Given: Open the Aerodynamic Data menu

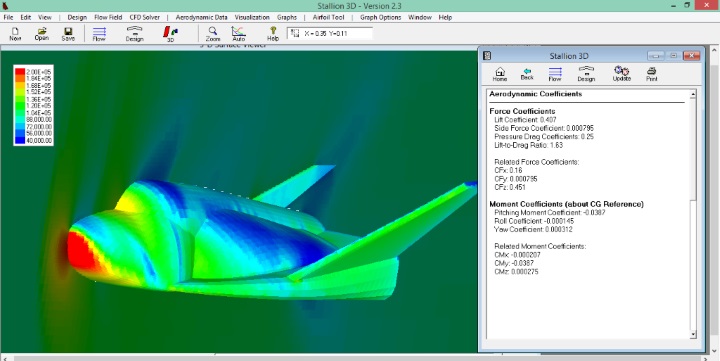Looking at the screenshot, I should (x=201, y=17).
